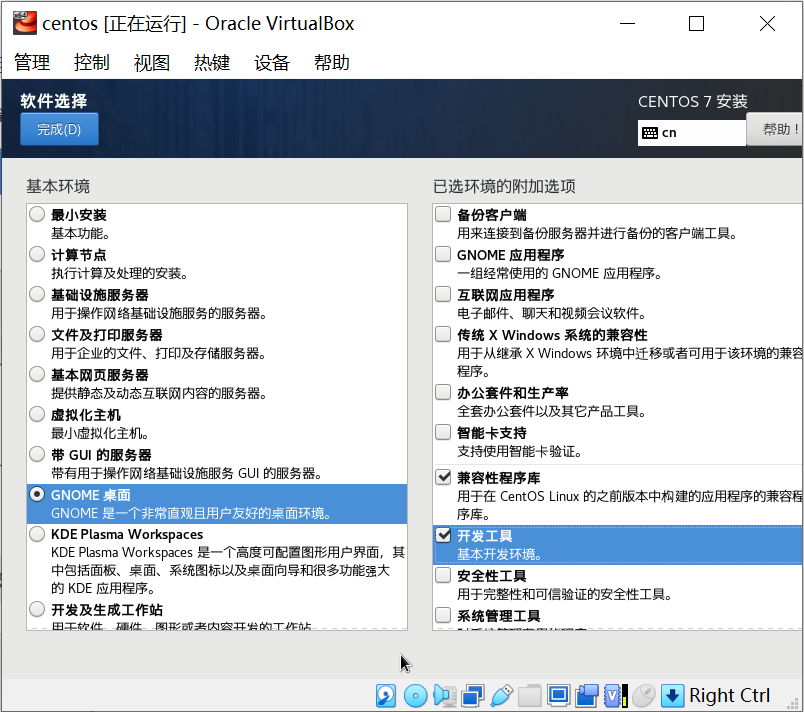Image resolution: width=804 pixels, height=712 pixels.
Task: Open the 视图 menu
Action: pyautogui.click(x=152, y=63)
